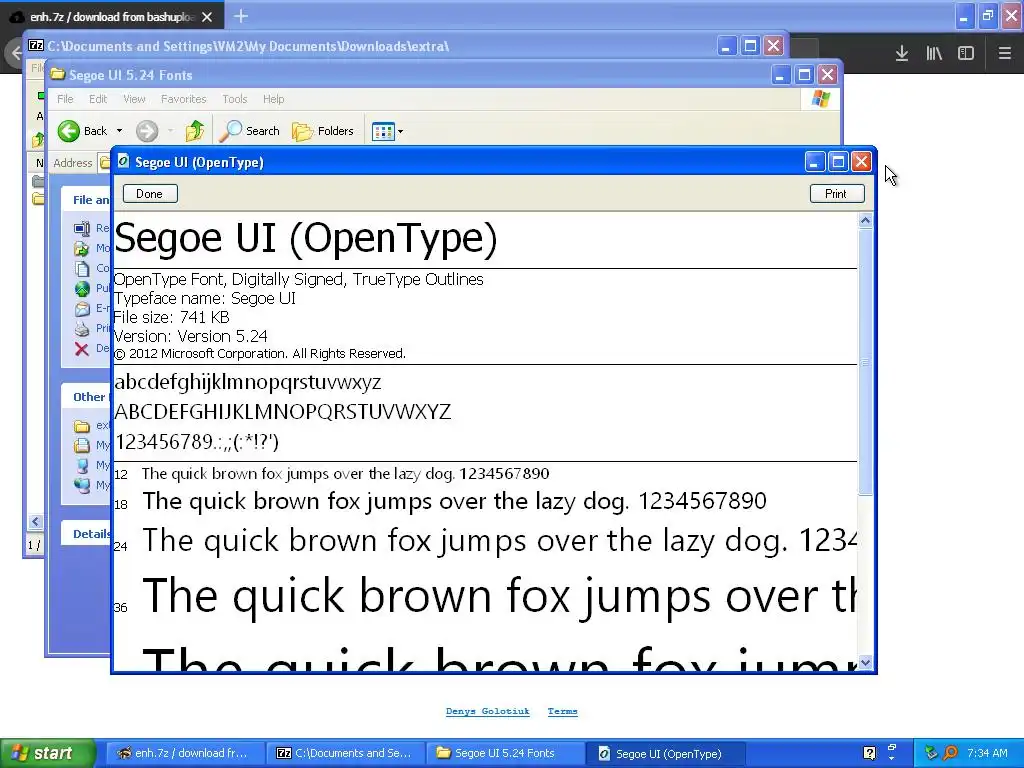Click the Up folder icon in Explorer toolbar
Screen dimensions: 1024x768
tap(194, 131)
